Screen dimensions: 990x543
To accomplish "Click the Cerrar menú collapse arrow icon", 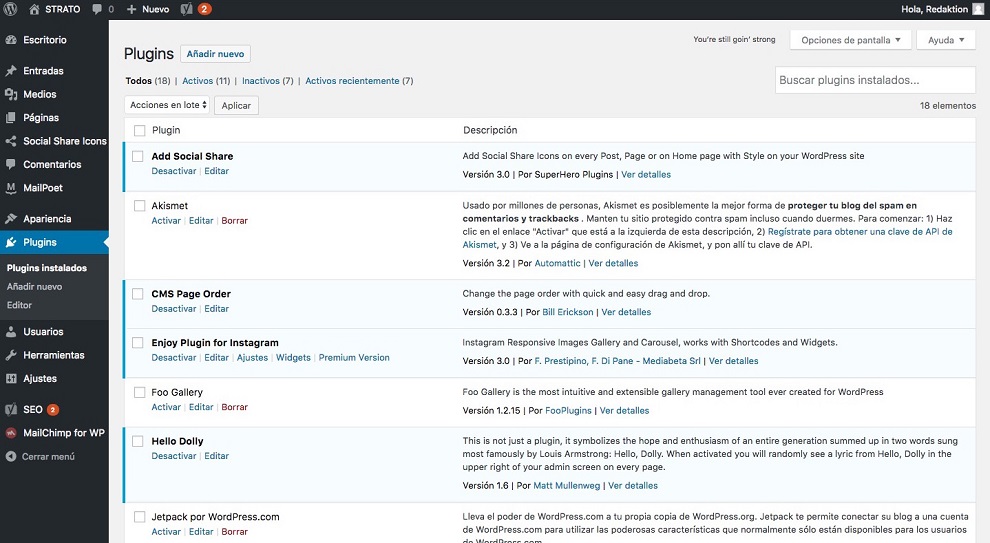I will [x=11, y=456].
